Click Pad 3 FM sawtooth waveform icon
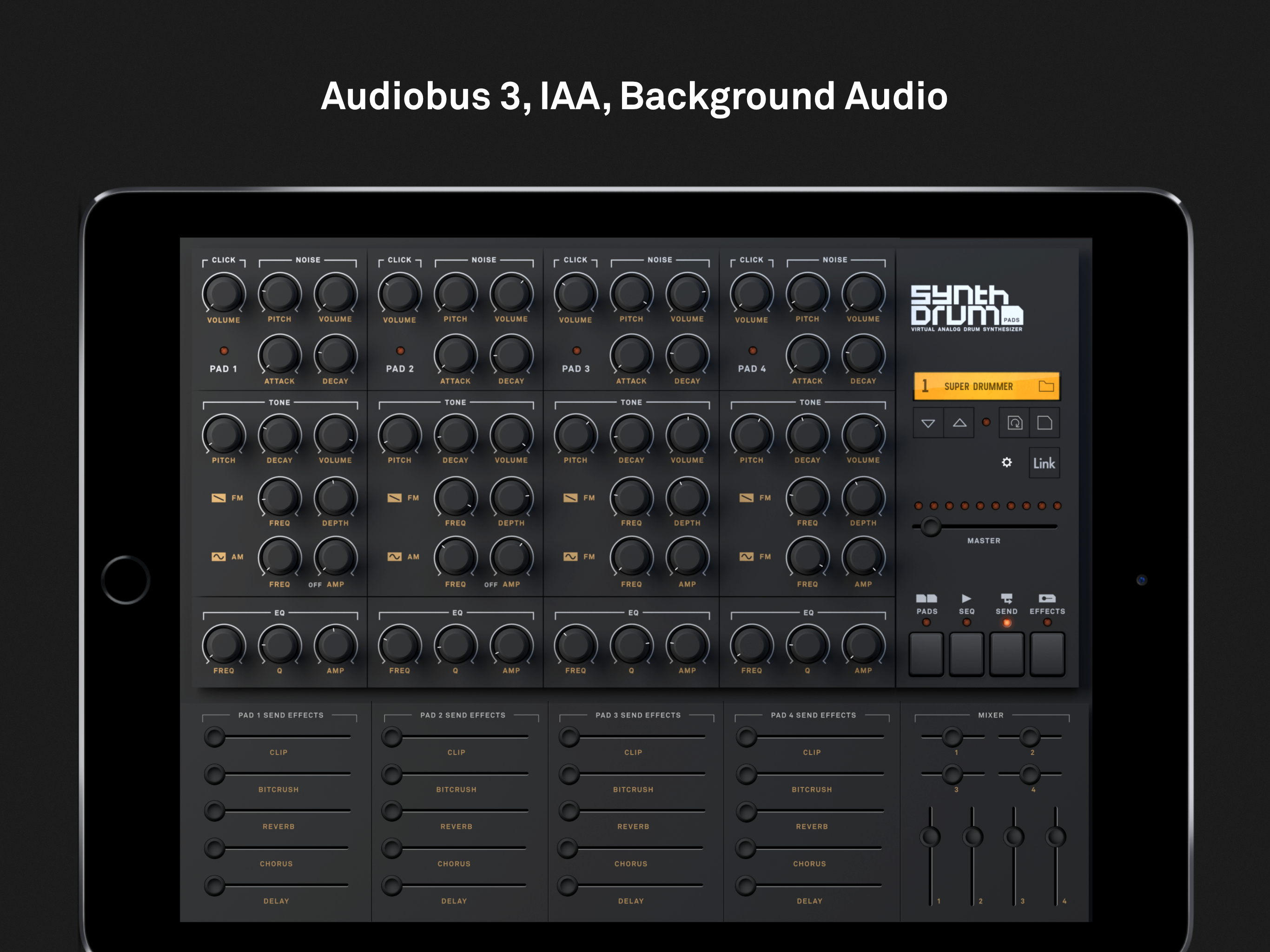The width and height of the screenshot is (1270, 952). [570, 498]
